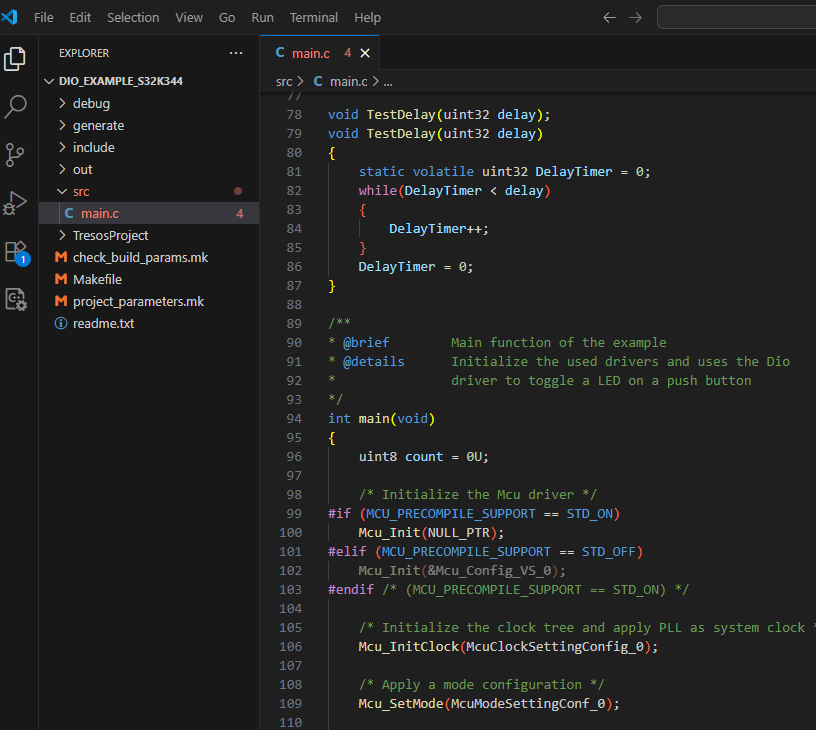
Task: Open the Terminal menu
Action: [313, 18]
